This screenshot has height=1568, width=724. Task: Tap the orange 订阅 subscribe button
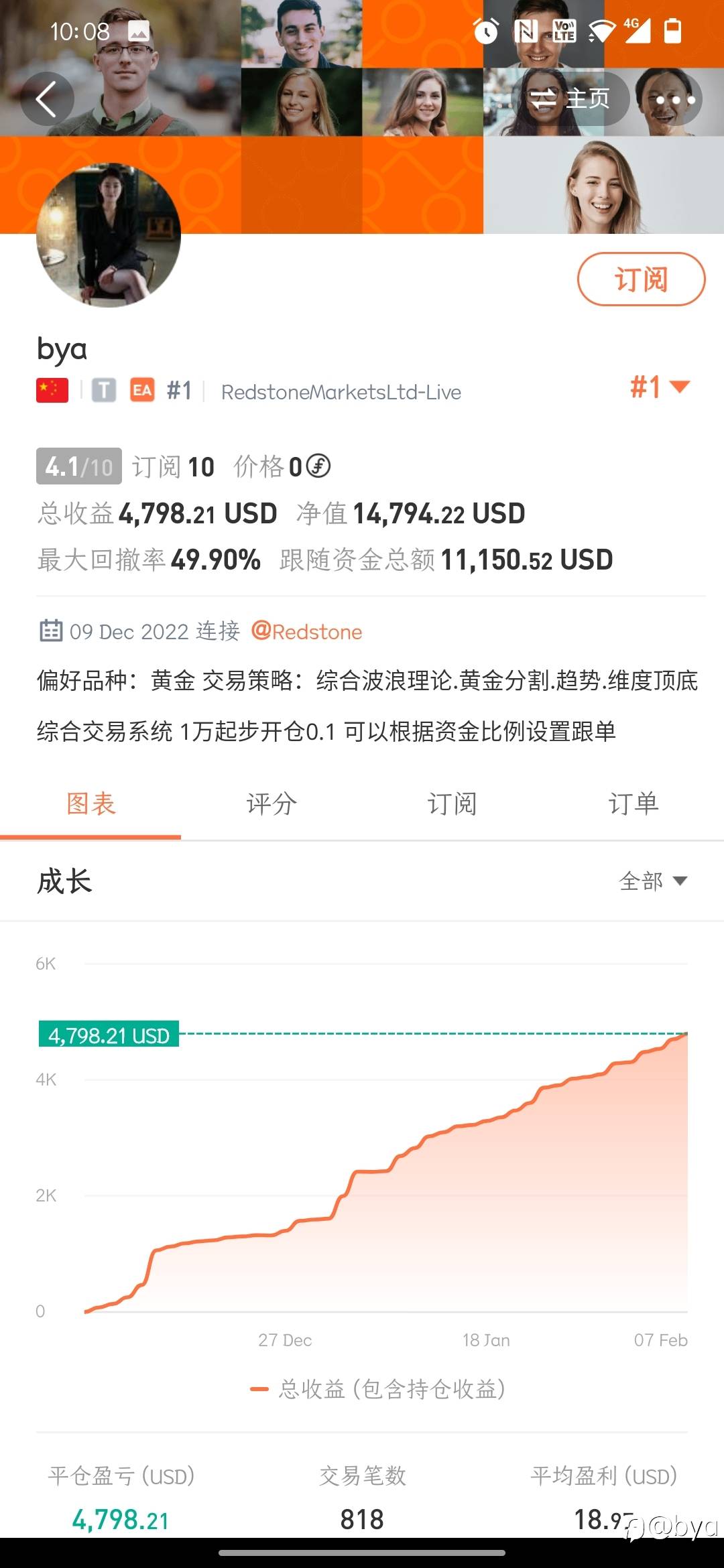pos(642,279)
